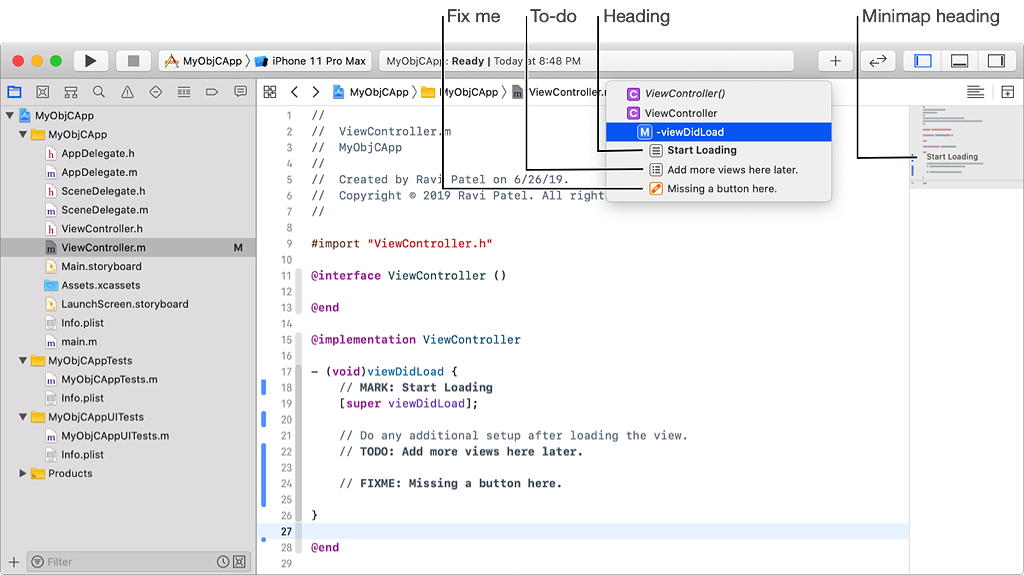Open the Source Control navigator
Screen dimensions: 1024x575
[x=42, y=92]
